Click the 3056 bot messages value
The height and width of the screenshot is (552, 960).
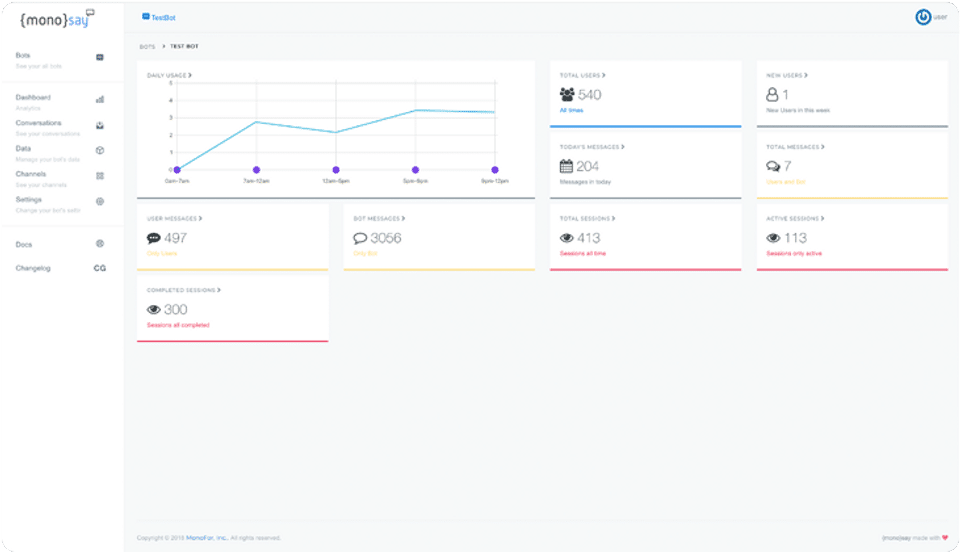(386, 238)
